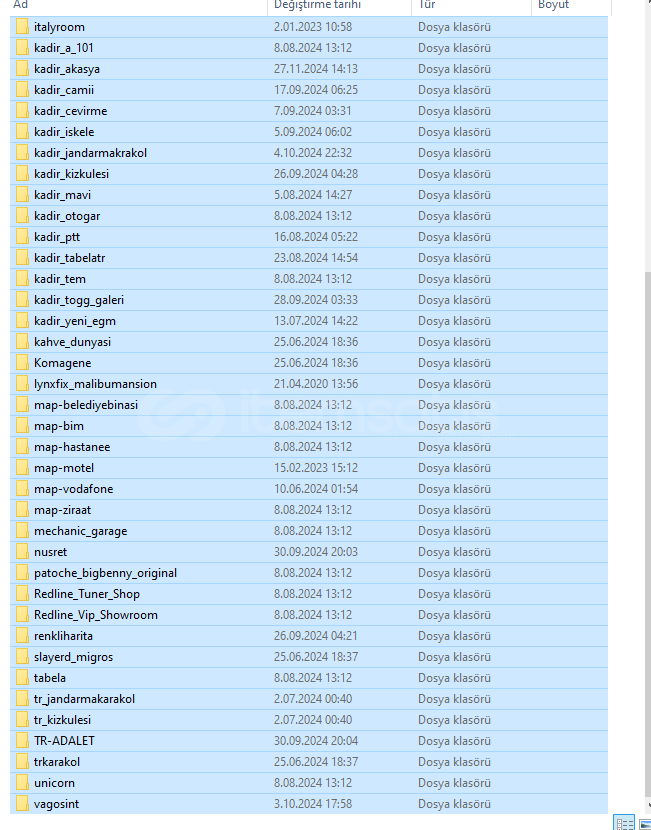Click the tr_jandarmakarakol folder name
The height and width of the screenshot is (830, 651).
pos(84,699)
